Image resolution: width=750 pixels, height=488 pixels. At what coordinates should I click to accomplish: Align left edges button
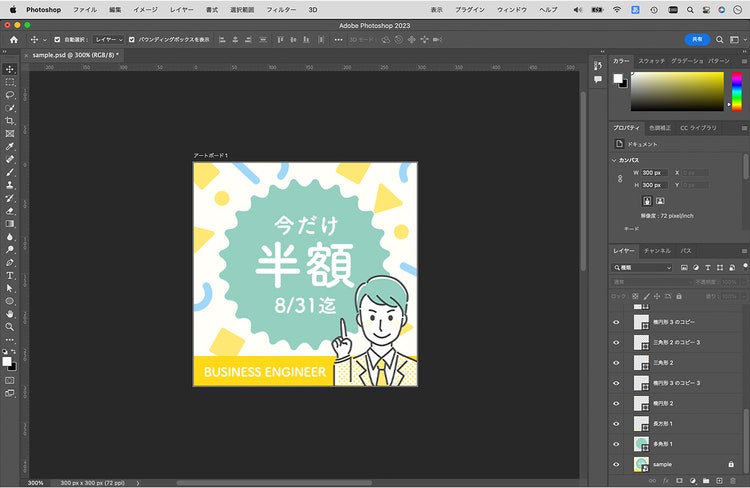click(x=222, y=40)
